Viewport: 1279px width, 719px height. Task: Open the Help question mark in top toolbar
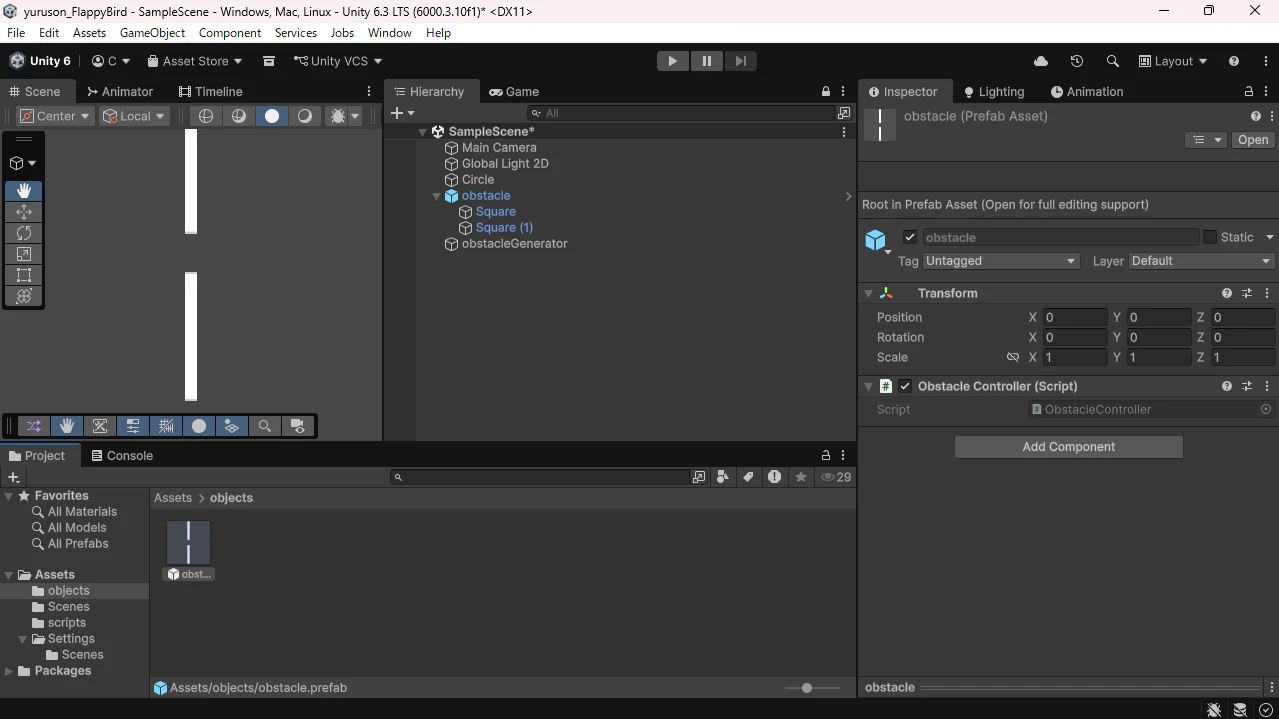[x=1234, y=61]
